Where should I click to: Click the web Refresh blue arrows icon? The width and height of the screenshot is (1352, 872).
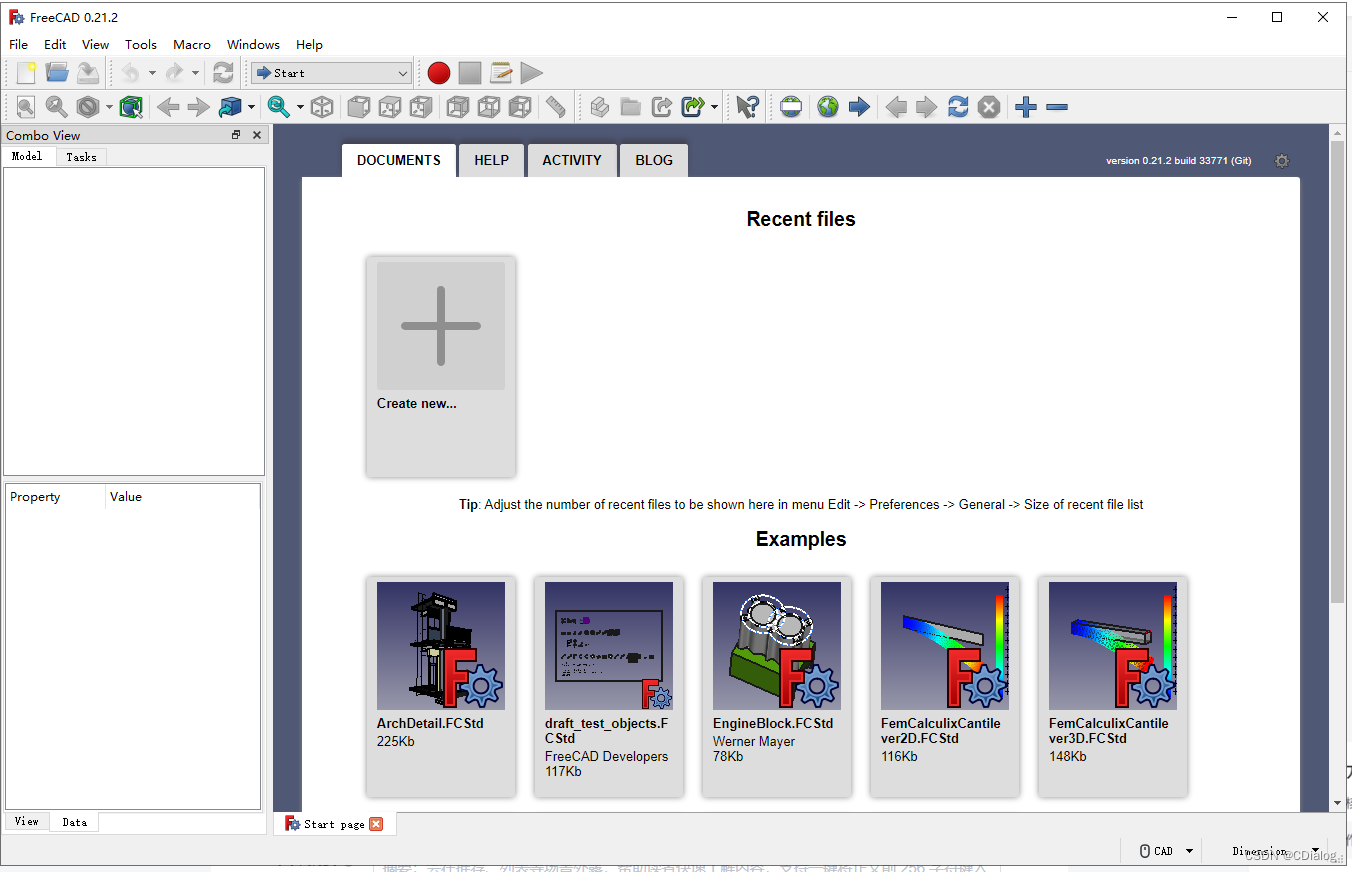958,107
